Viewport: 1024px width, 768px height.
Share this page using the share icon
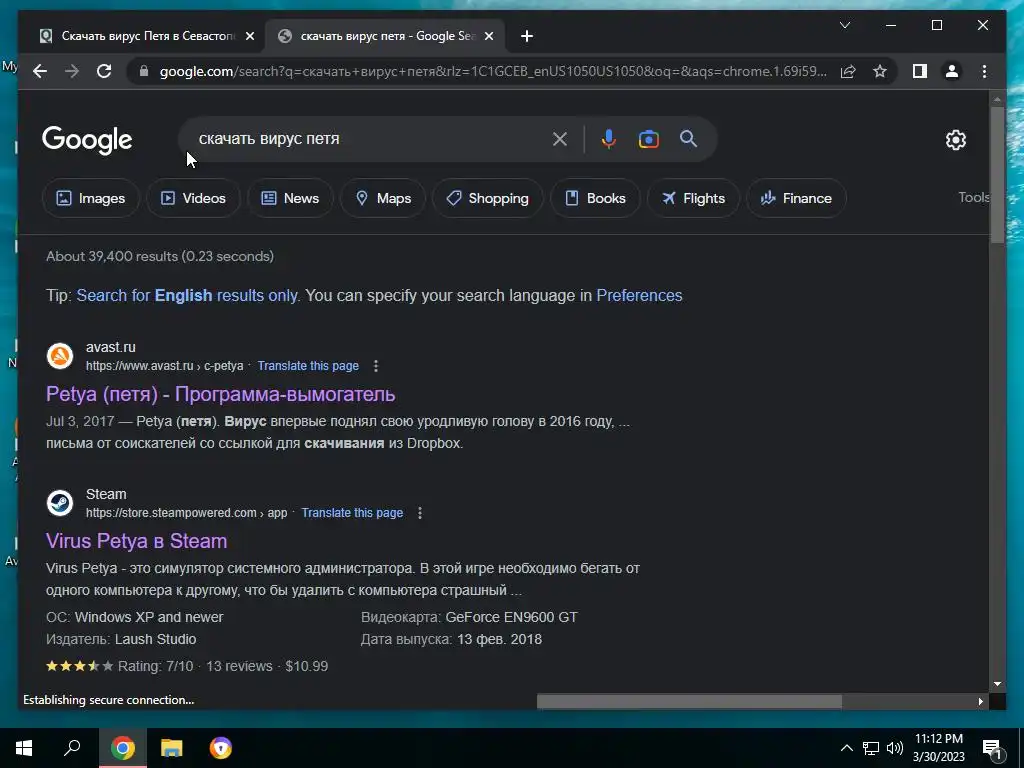pyautogui.click(x=848, y=71)
